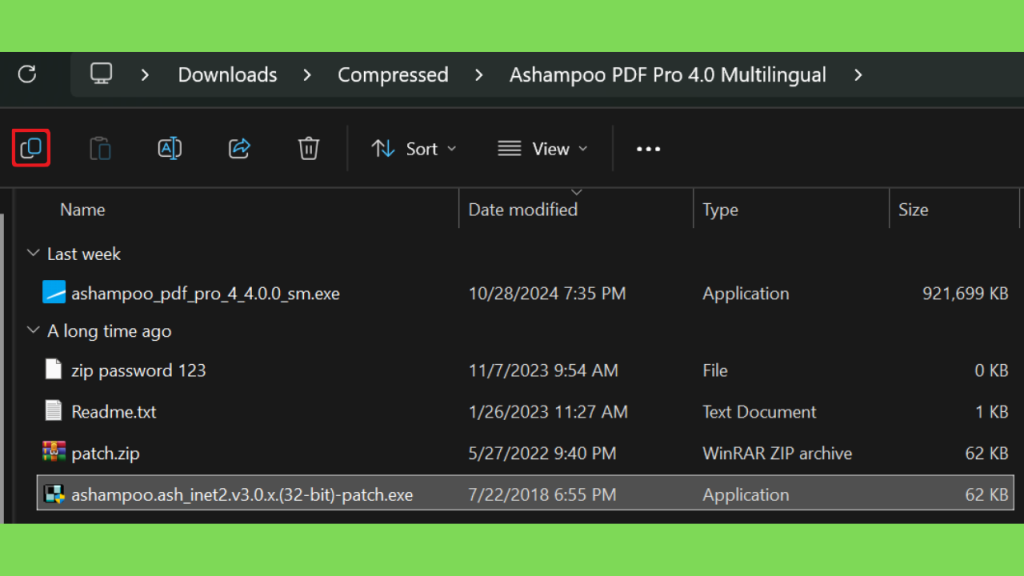This screenshot has height=576, width=1024.
Task: Expand chevron after Ashampoo PDF Pro breadcrumb
Action: [857, 75]
